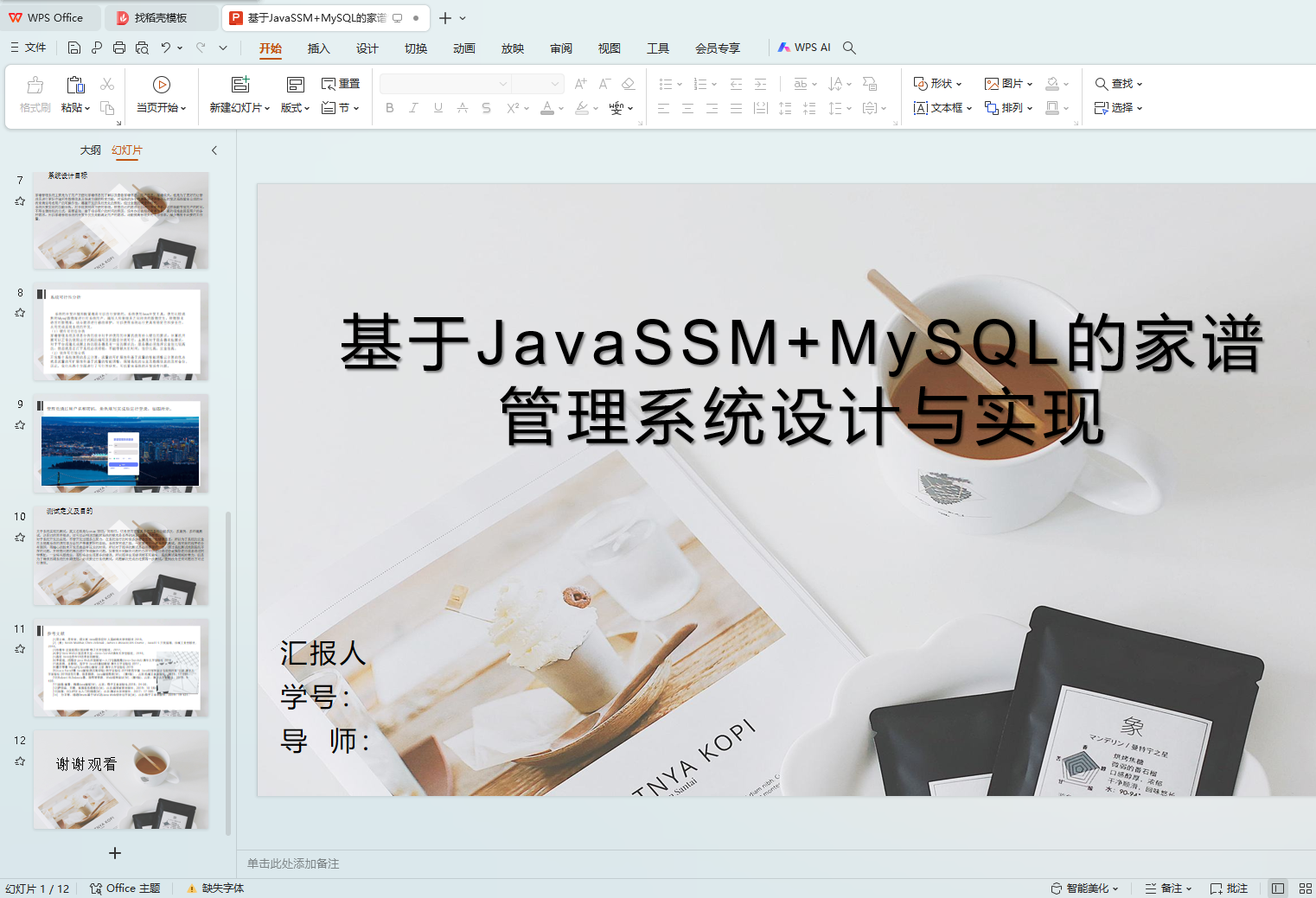Click the text highlight color swatch

point(582,108)
